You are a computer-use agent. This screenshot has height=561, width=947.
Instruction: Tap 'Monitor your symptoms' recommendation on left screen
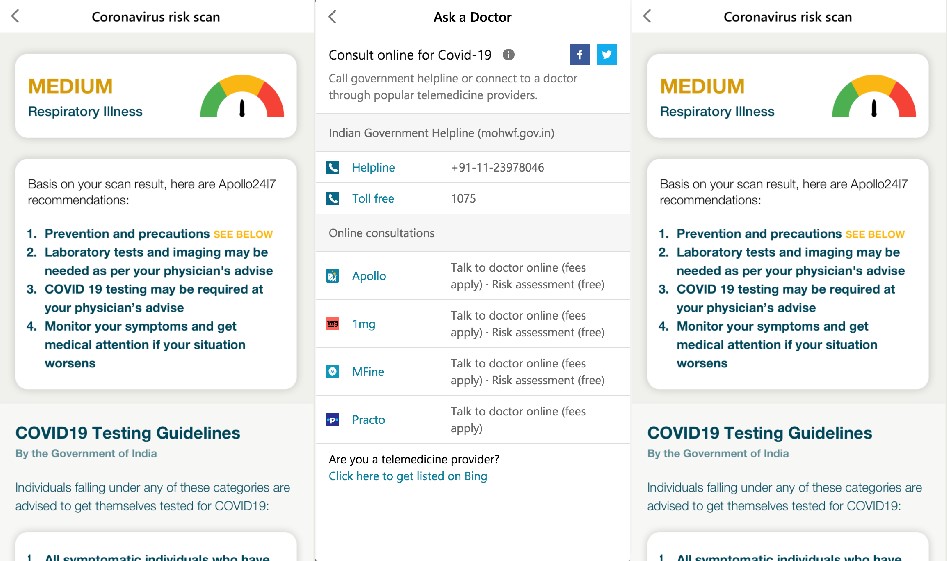click(x=145, y=345)
